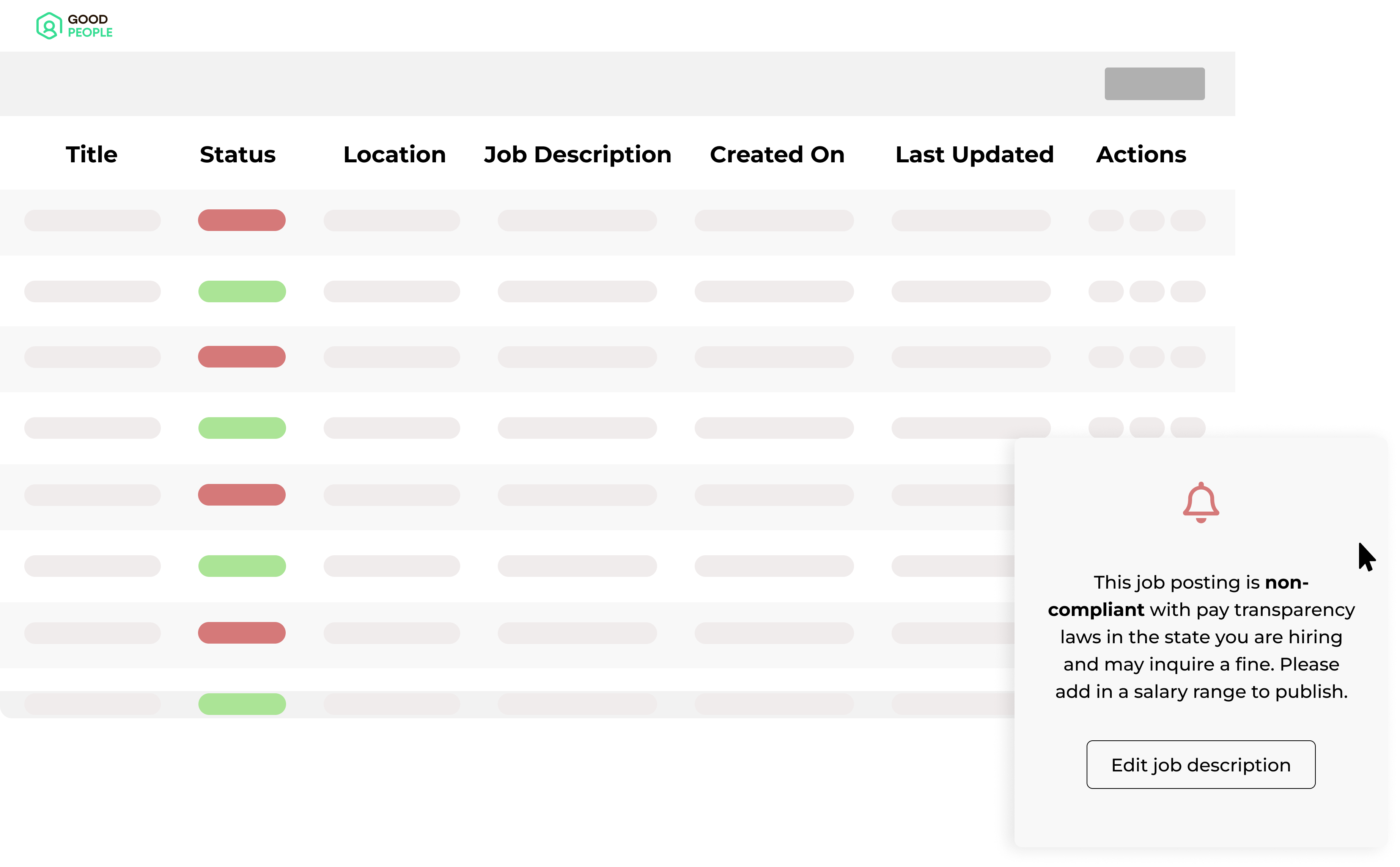Click the Created On column header
Screen dimensions: 1400x867
pos(777,154)
